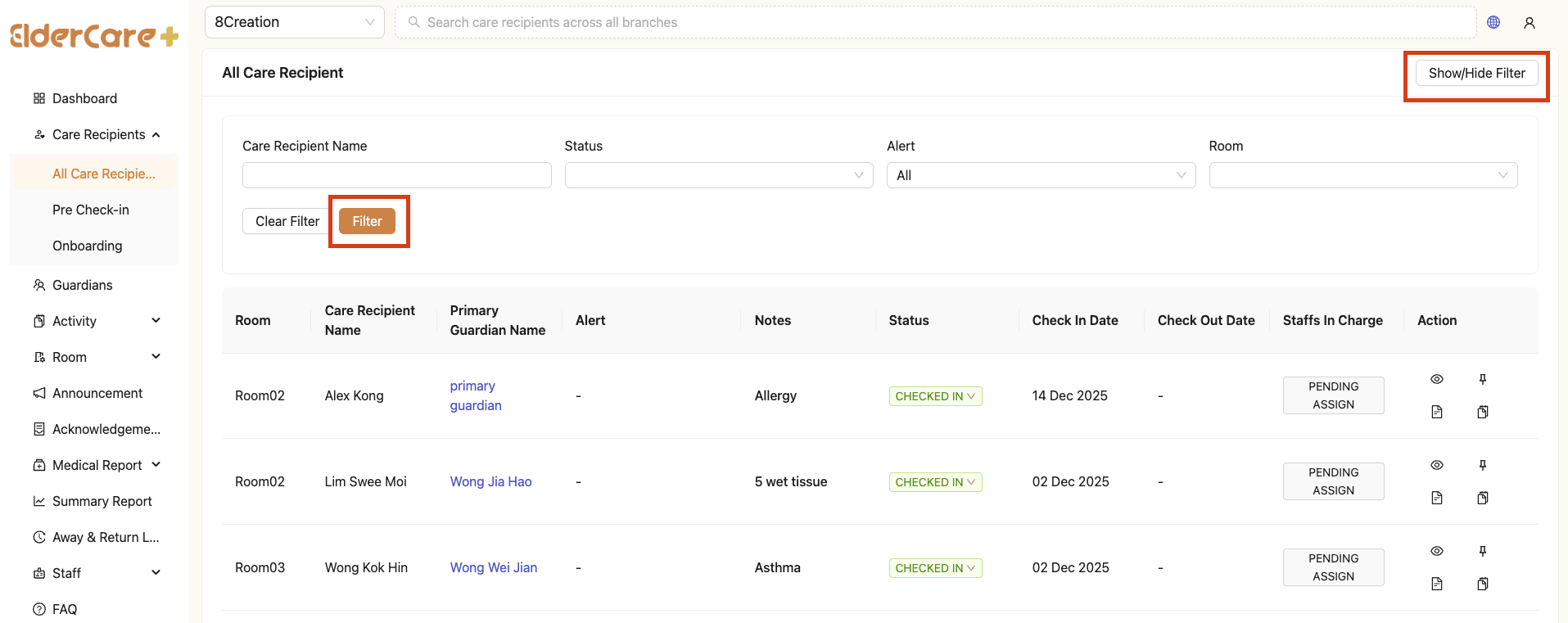
Task: Change Alex Kong's CHECKED IN status dropdown
Action: coord(935,396)
